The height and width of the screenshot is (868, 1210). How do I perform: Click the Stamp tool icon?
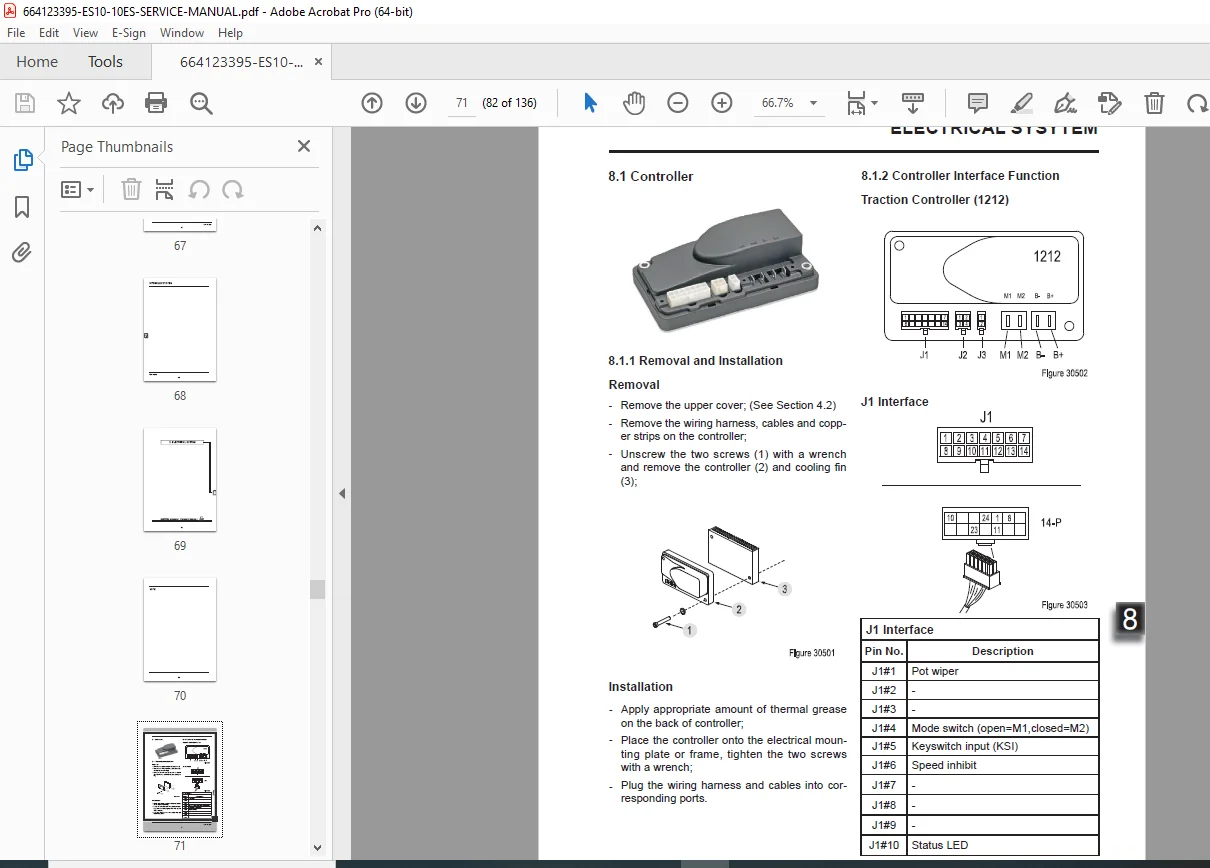tap(1109, 102)
